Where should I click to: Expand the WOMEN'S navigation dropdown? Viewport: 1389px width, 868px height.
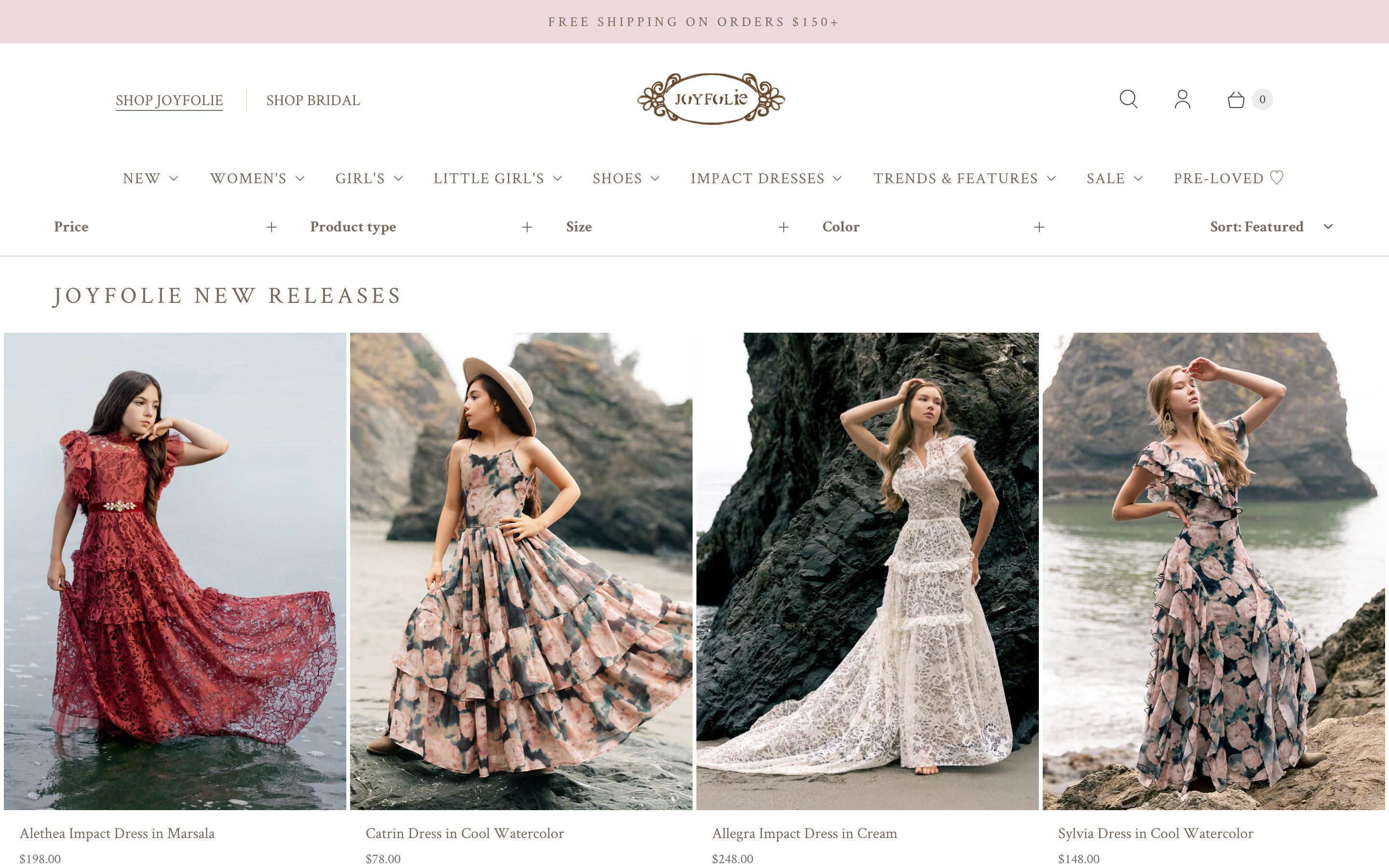point(256,178)
